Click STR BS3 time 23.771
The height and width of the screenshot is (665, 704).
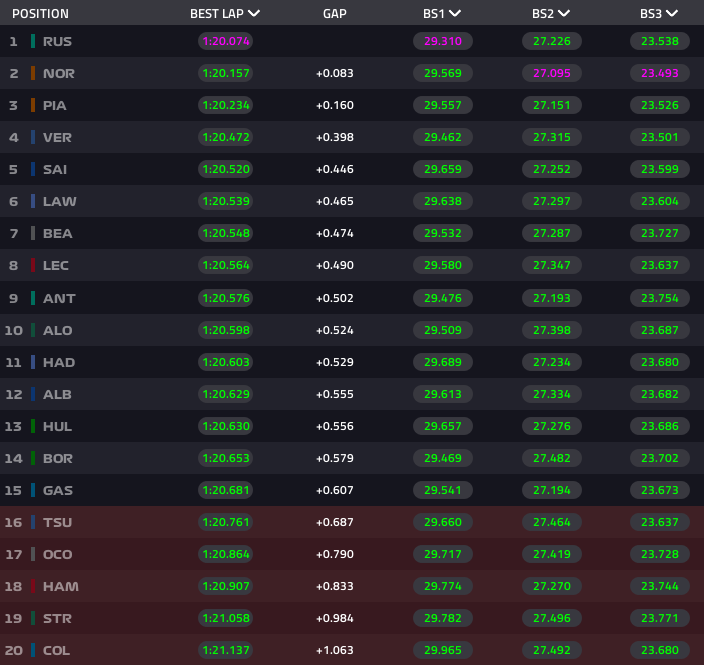[659, 618]
